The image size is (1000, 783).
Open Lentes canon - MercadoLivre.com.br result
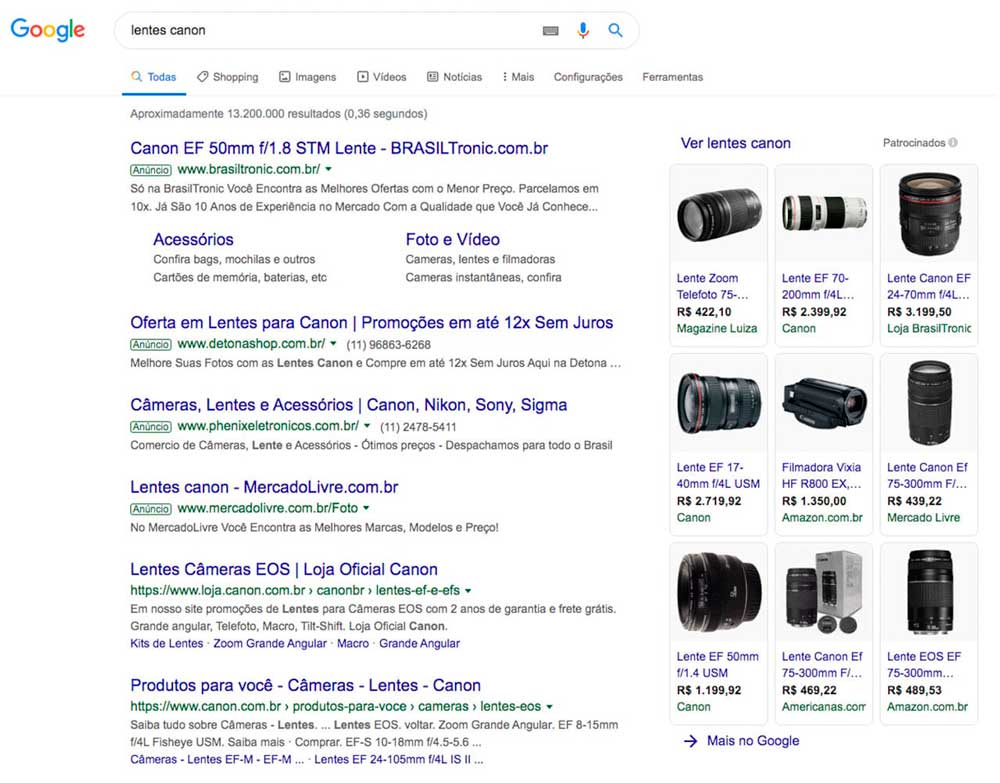coord(264,487)
